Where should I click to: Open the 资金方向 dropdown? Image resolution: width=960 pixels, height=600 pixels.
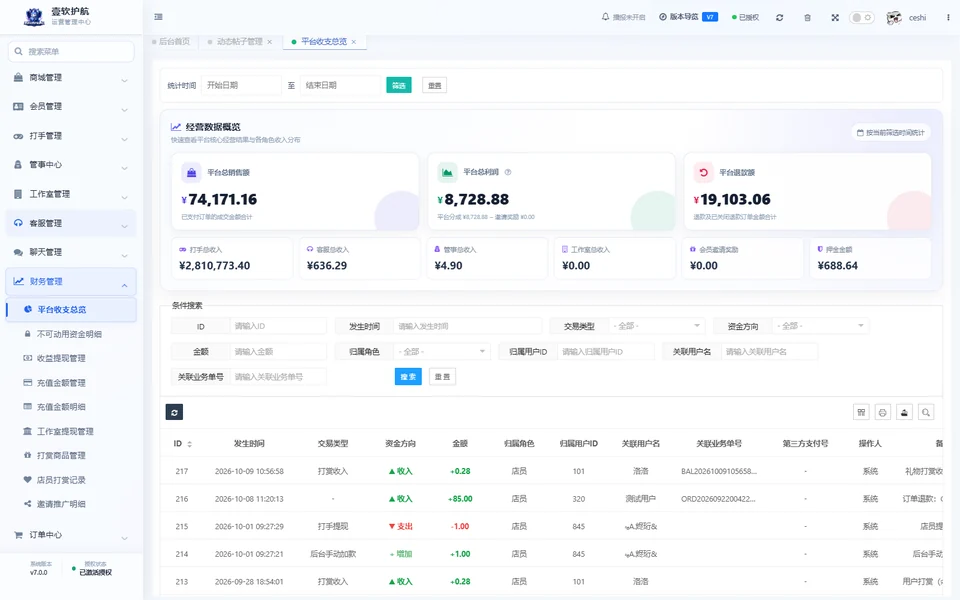point(820,326)
